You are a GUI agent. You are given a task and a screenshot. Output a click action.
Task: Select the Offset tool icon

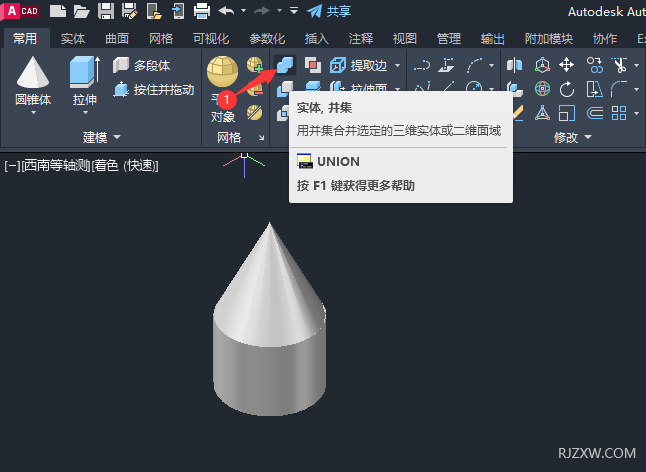coord(595,113)
